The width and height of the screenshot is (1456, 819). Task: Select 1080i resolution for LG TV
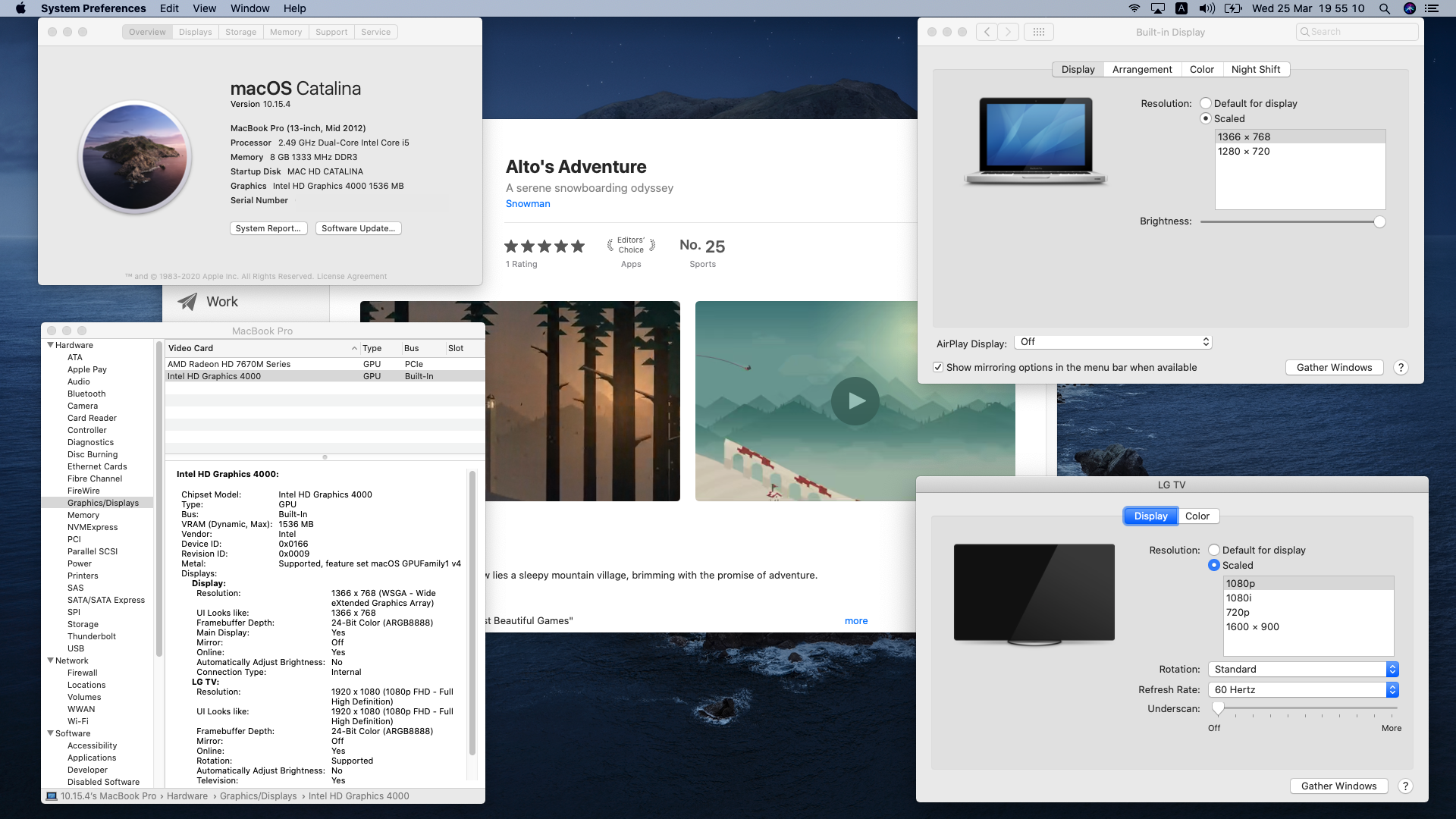(1308, 598)
